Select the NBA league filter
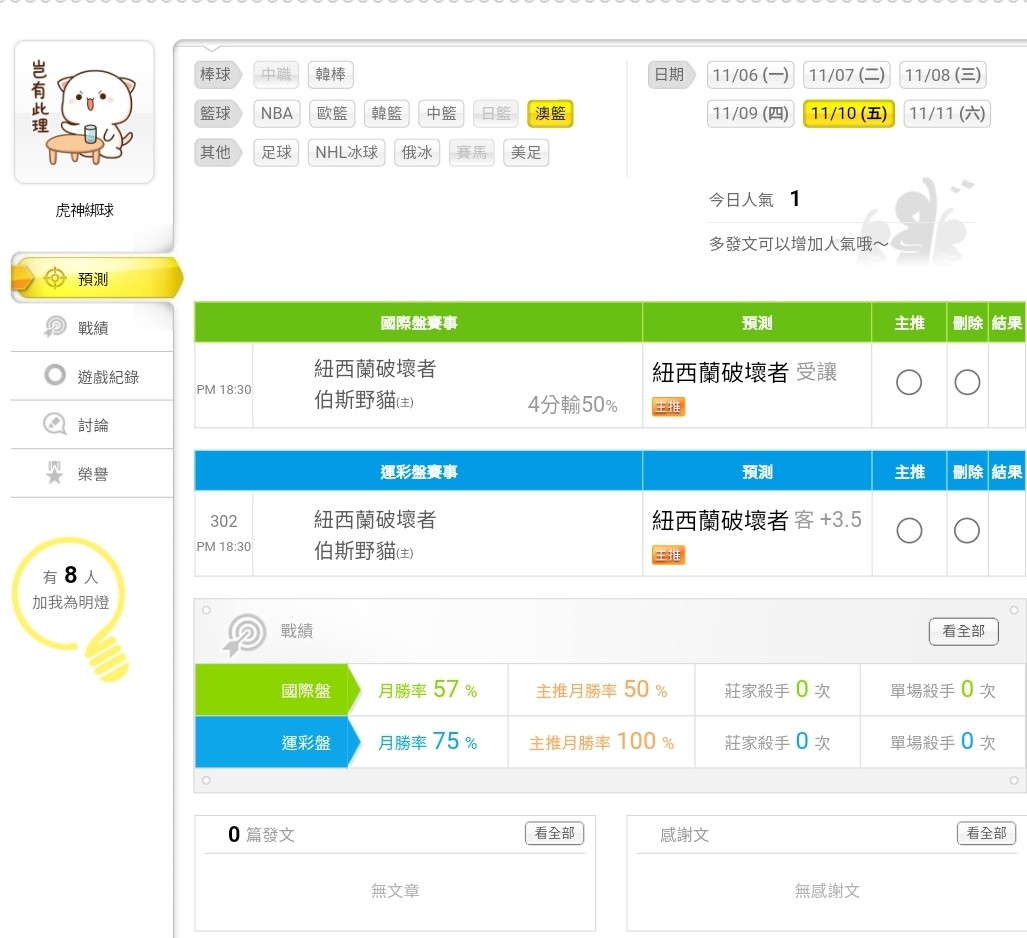The width and height of the screenshot is (1027, 938). pyautogui.click(x=277, y=113)
